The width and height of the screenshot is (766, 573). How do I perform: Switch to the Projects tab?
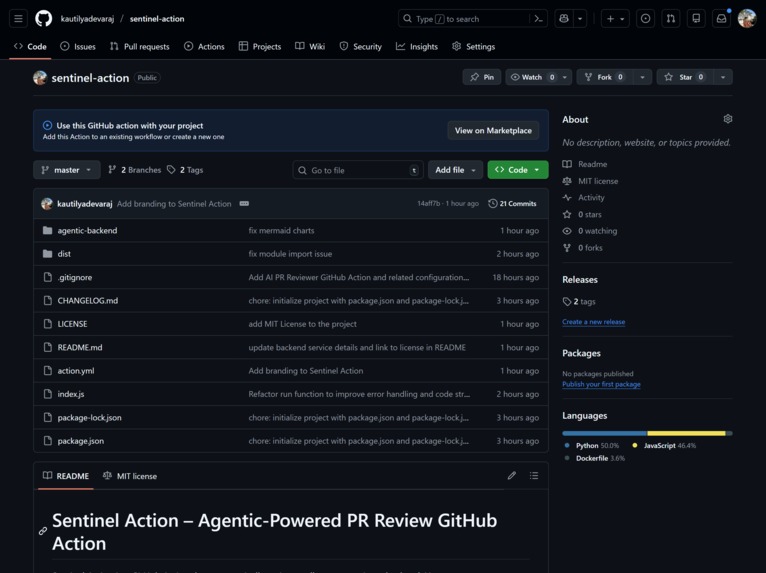coord(260,46)
